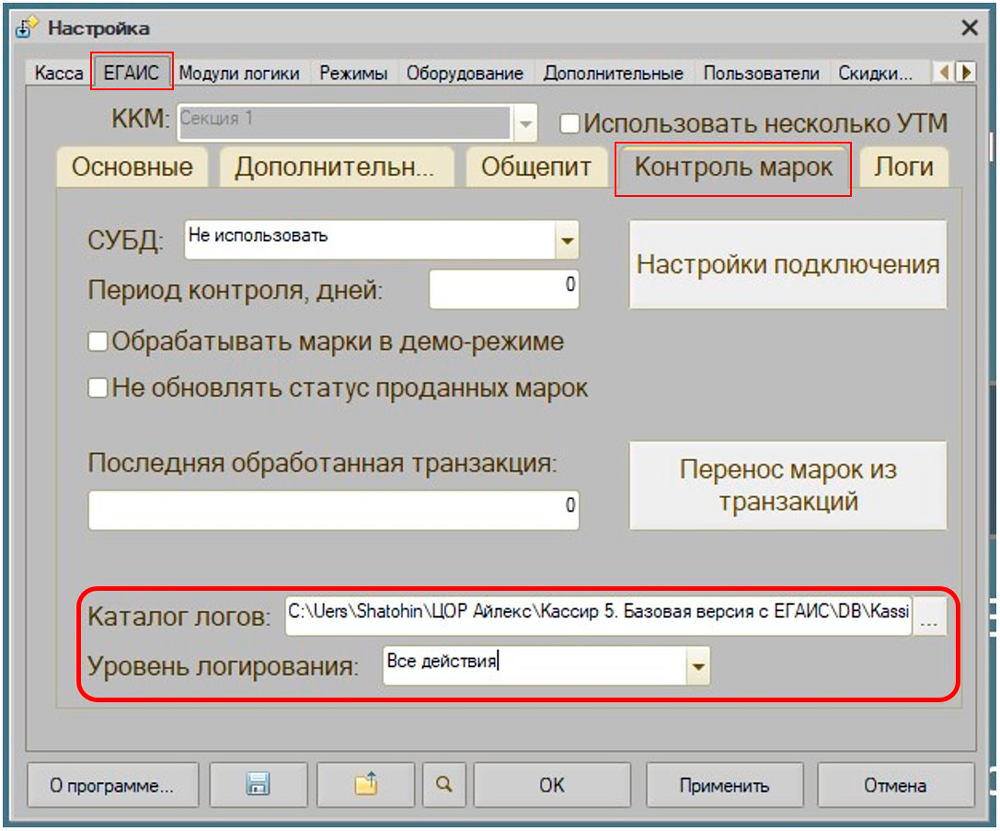Open the 'Общепит' sub-tab

tap(536, 167)
